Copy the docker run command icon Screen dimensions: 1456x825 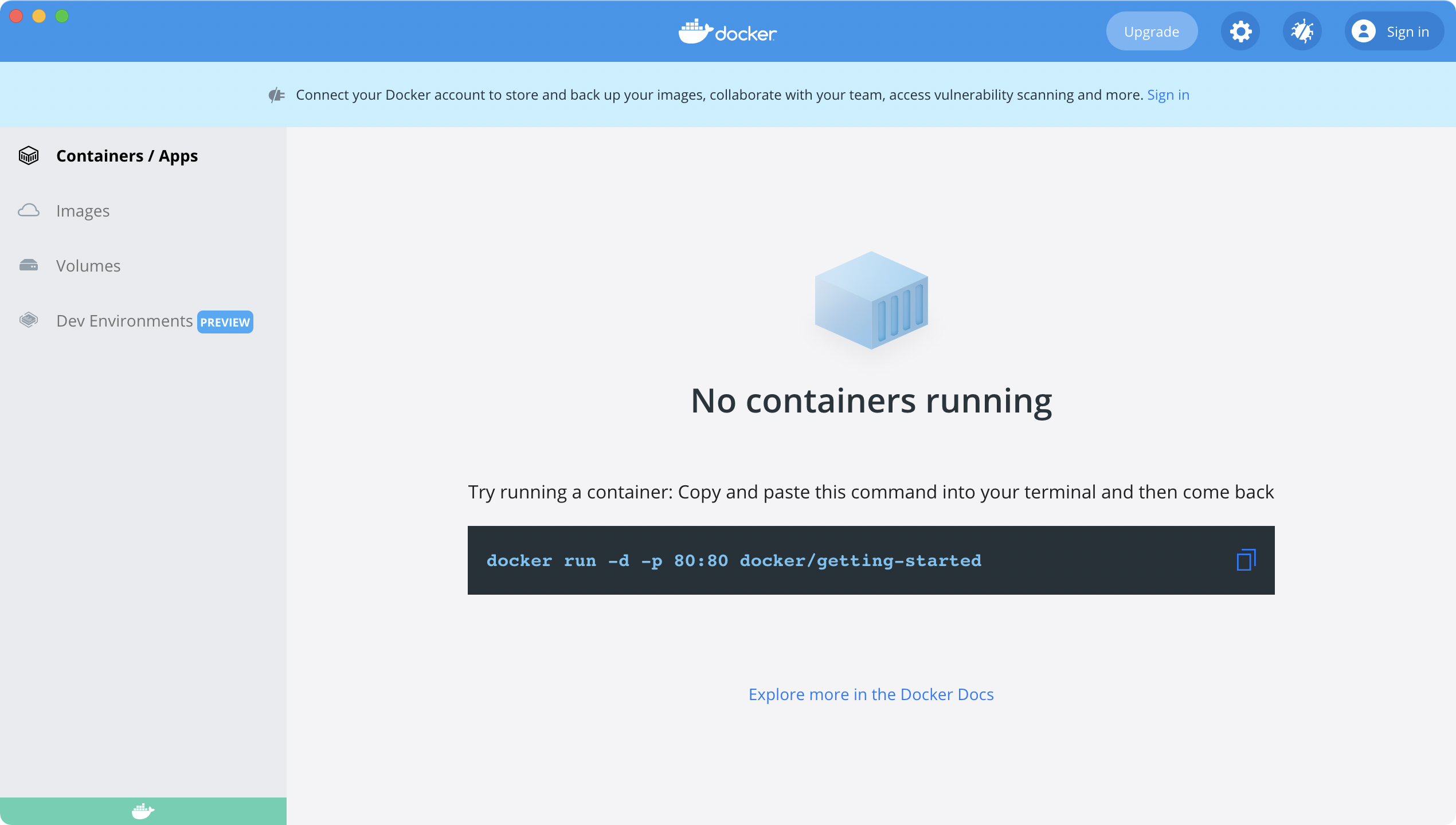(x=1246, y=560)
